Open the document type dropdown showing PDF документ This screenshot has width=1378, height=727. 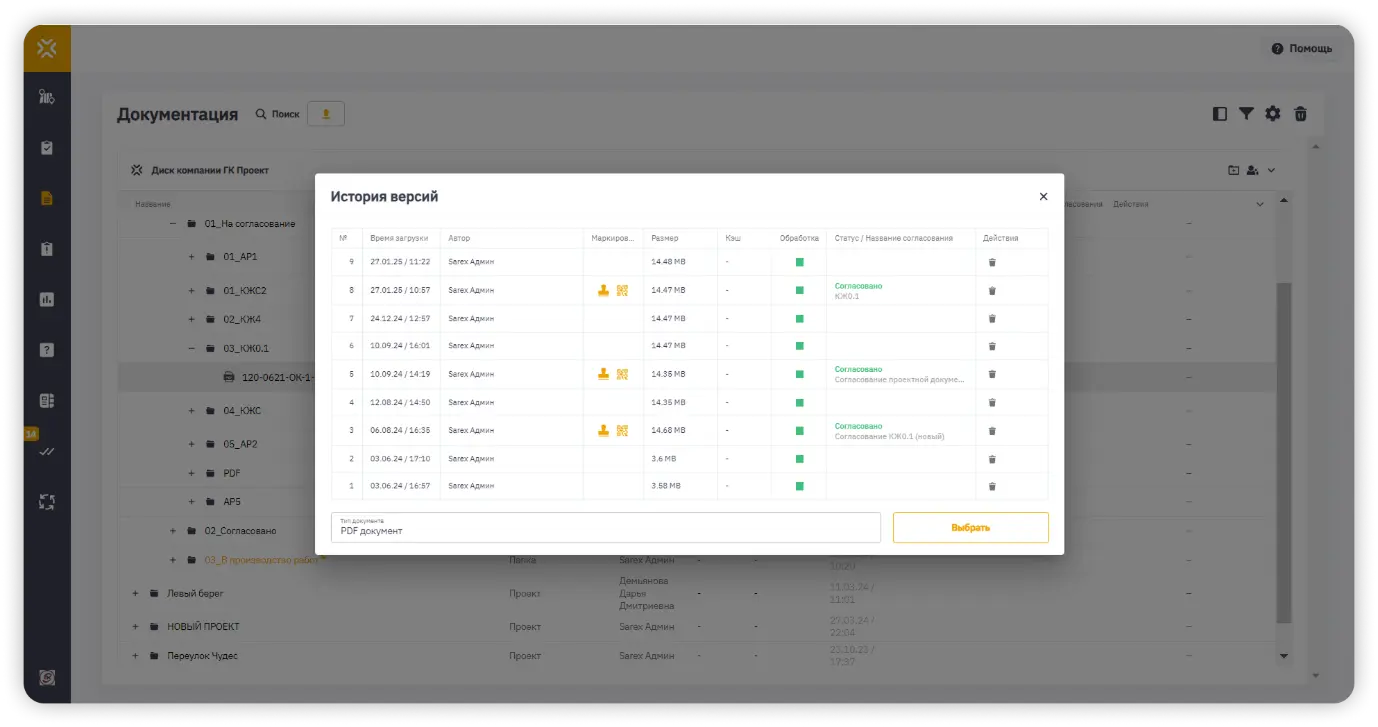pos(605,527)
